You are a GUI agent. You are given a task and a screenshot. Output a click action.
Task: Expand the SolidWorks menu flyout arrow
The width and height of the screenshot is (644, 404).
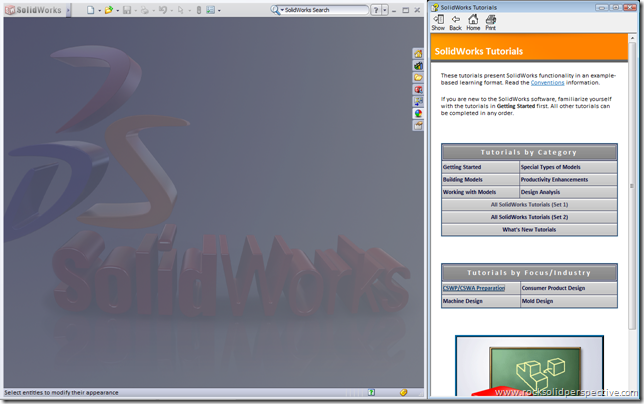click(69, 10)
